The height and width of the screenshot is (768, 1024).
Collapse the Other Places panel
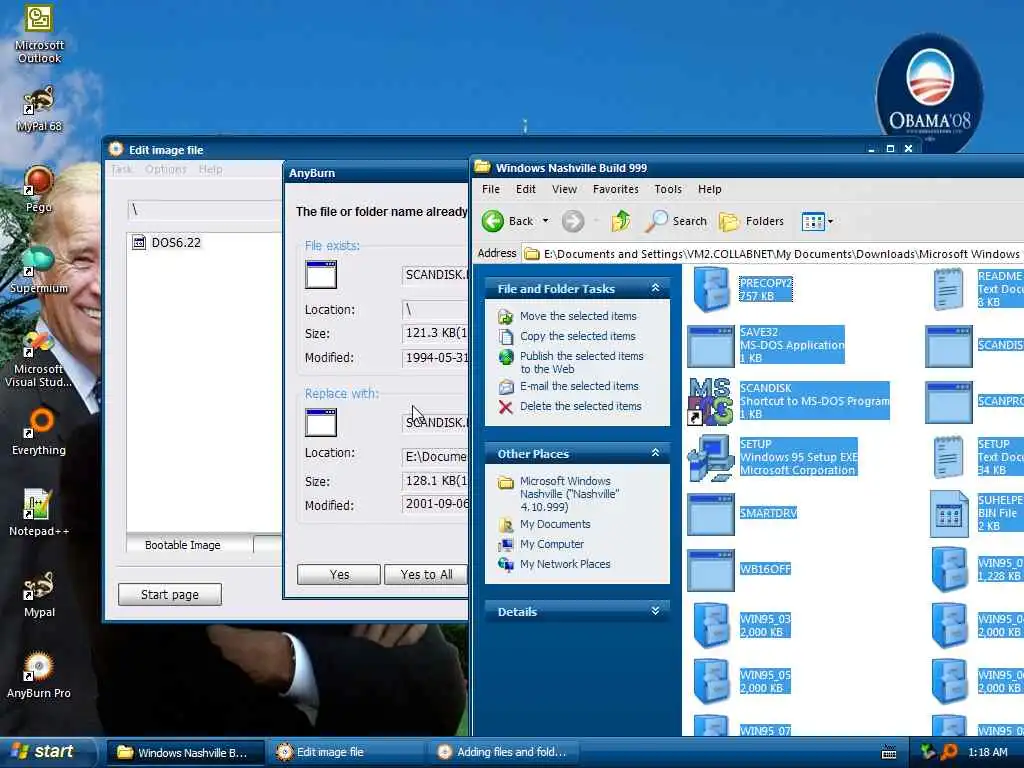[x=655, y=453]
